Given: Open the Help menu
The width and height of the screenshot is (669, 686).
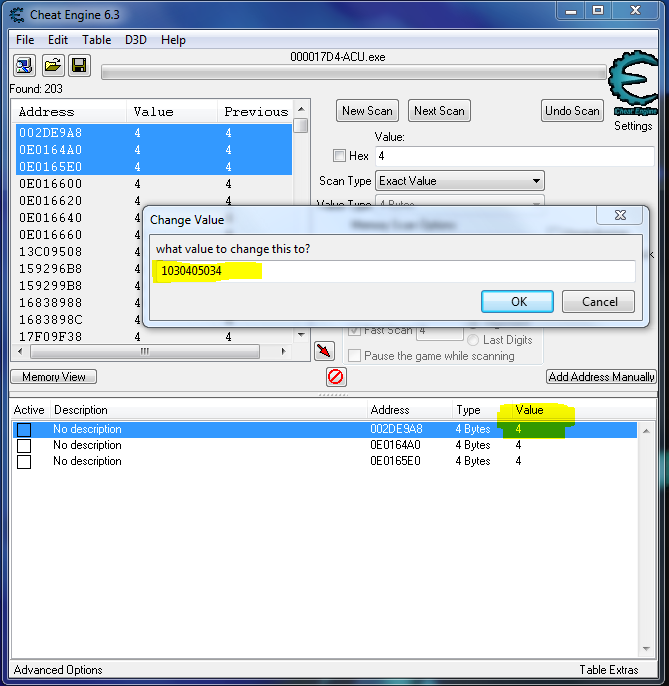Looking at the screenshot, I should pyautogui.click(x=173, y=40).
